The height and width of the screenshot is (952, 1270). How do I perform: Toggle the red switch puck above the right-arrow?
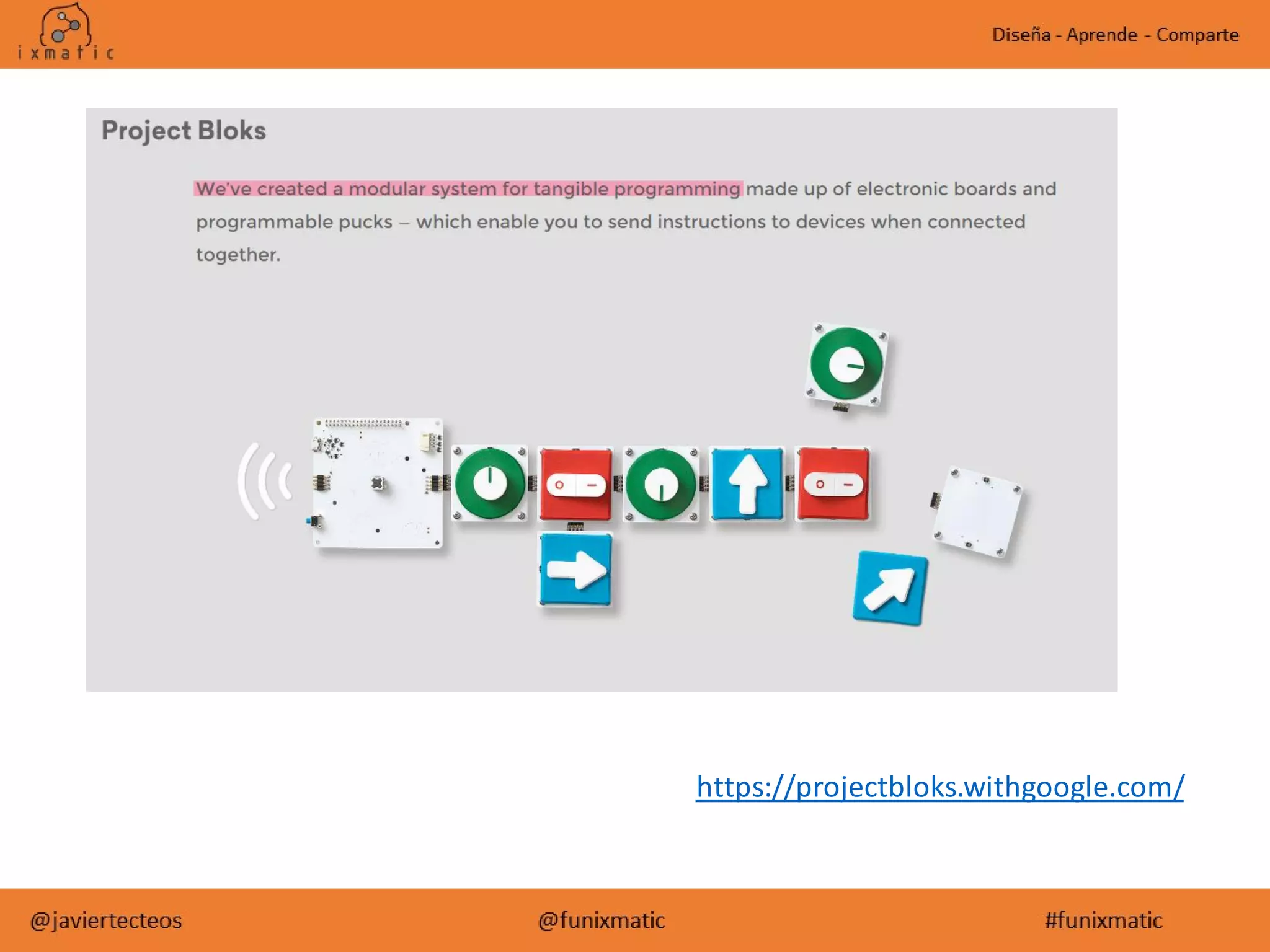pos(576,484)
